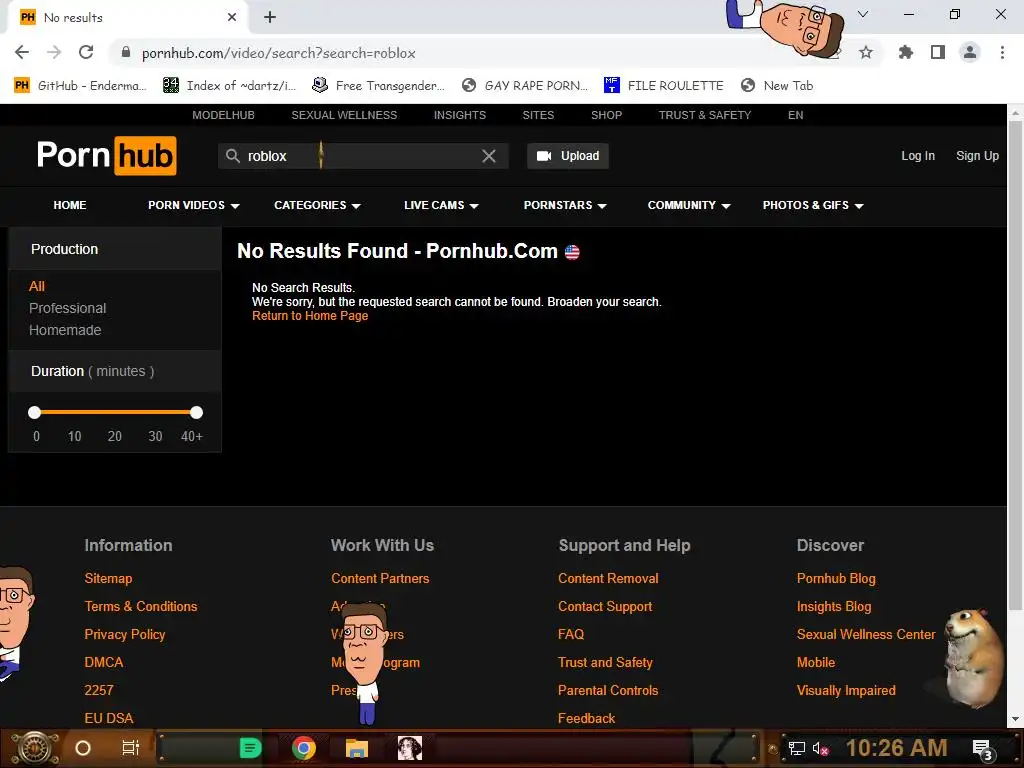Open the Chrome icon on the taskbar
This screenshot has height=768, width=1024.
[304, 748]
